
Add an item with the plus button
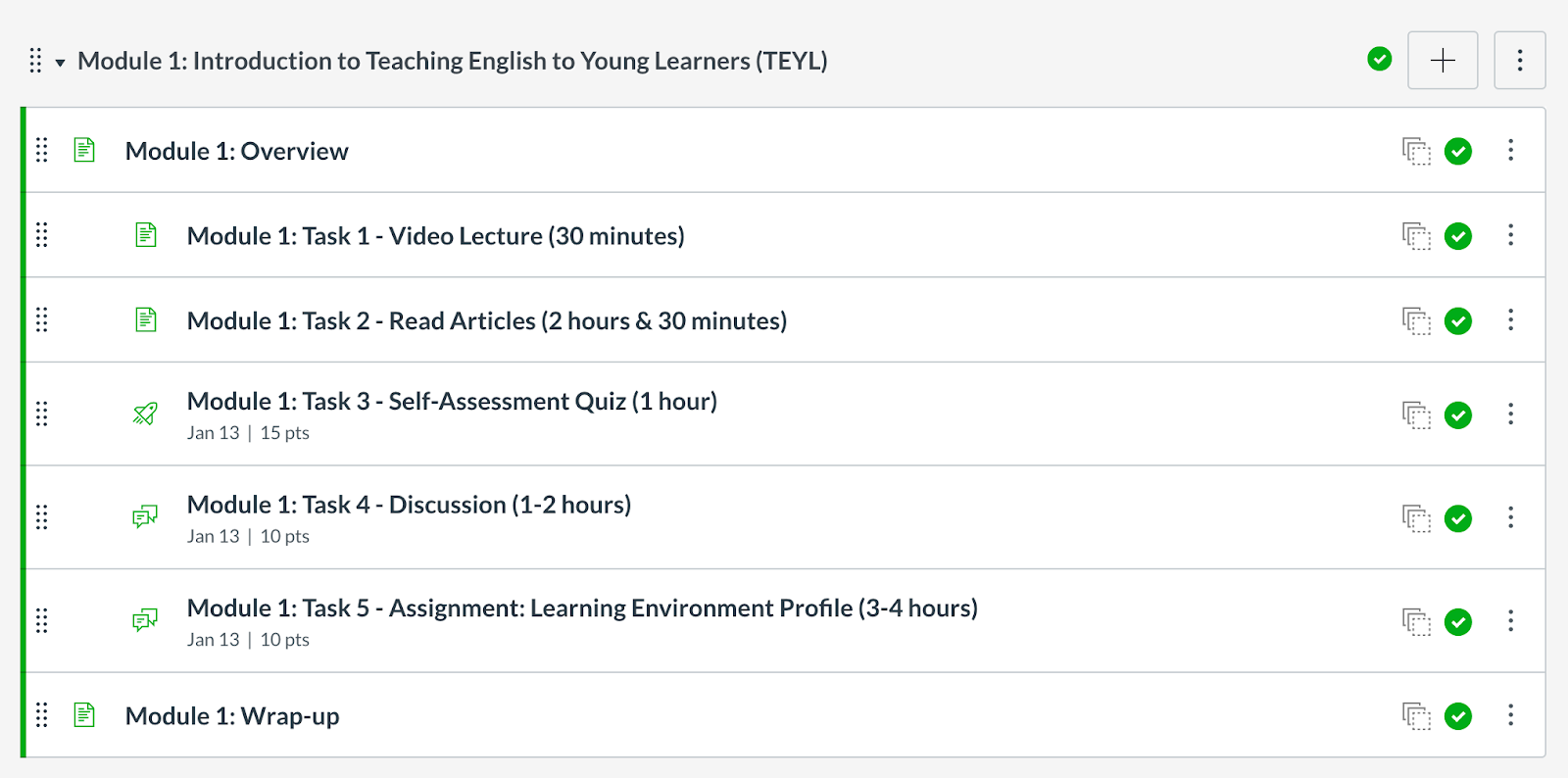pos(1443,60)
